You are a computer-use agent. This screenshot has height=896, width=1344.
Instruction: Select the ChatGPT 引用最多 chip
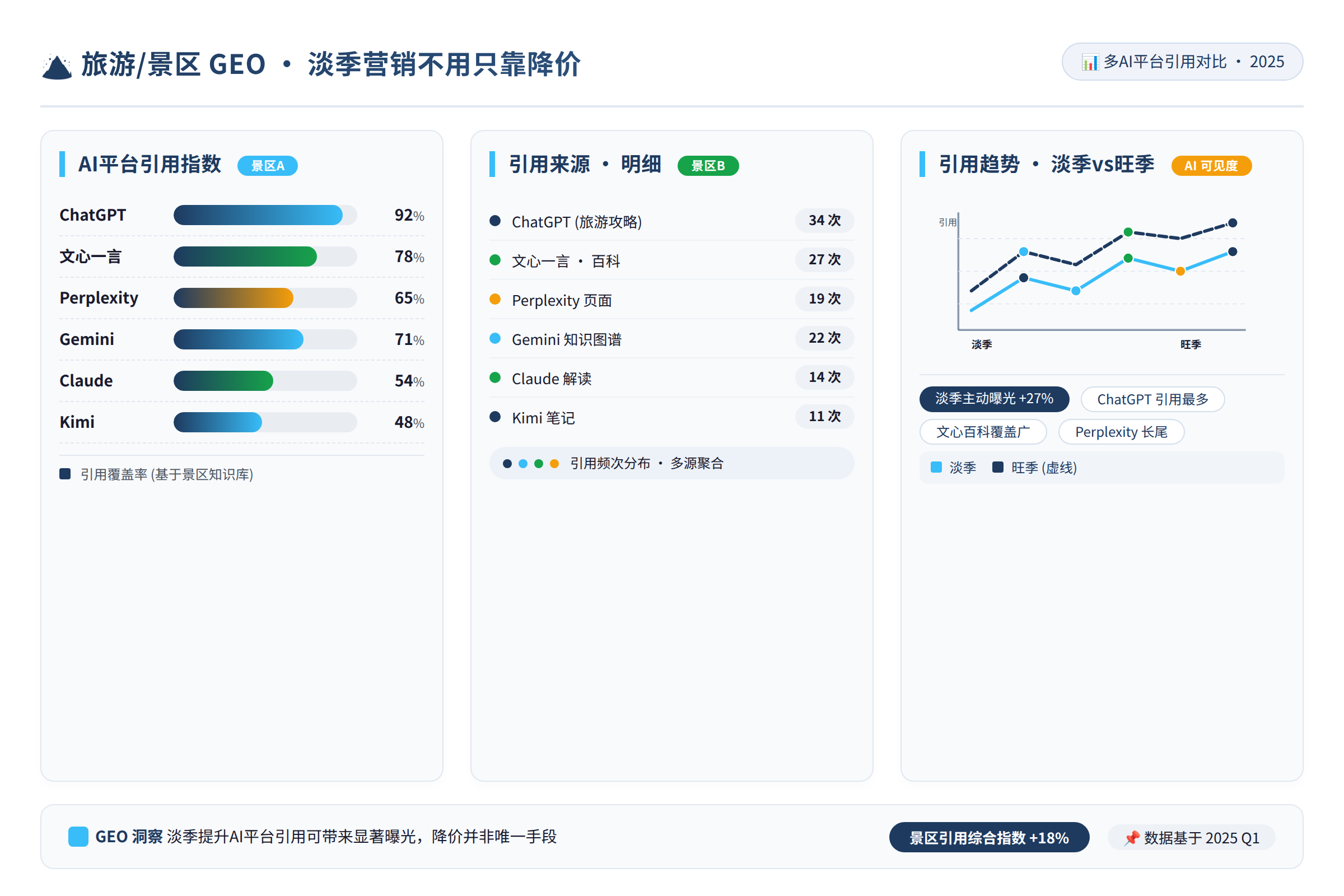click(x=1153, y=399)
